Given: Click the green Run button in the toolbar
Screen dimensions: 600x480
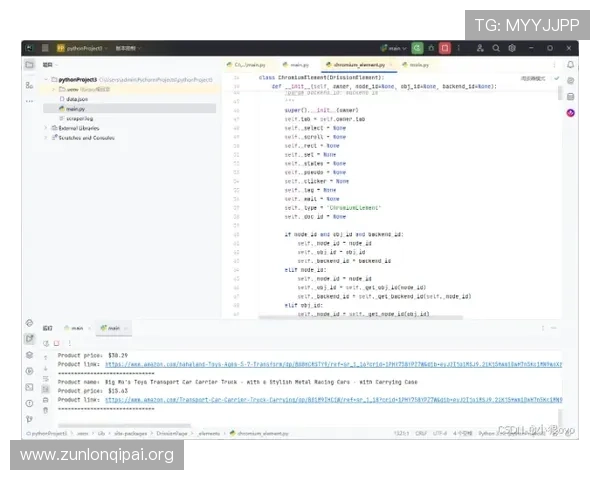Looking at the screenshot, I should pyautogui.click(x=418, y=48).
